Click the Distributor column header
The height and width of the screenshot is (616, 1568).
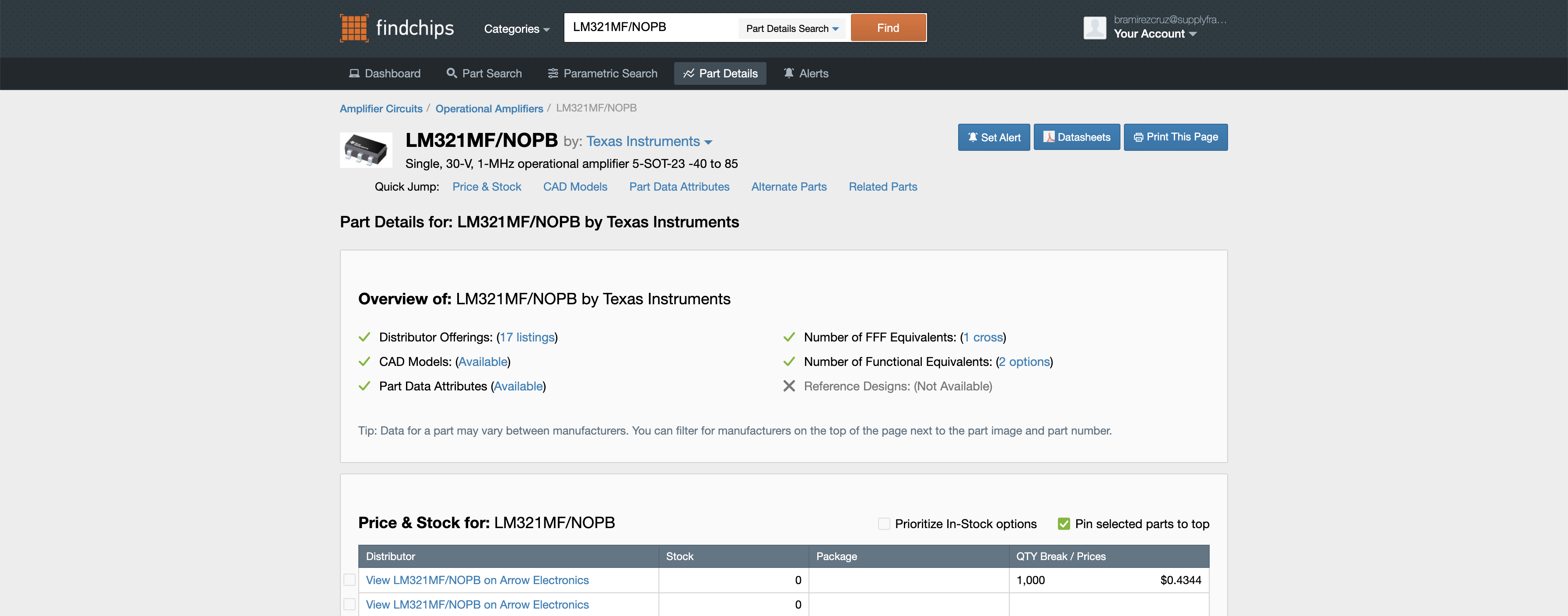tap(508, 557)
